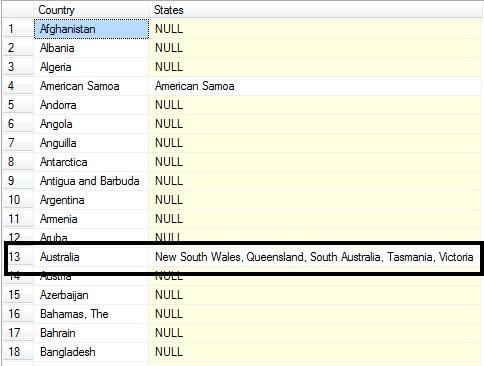Select the Bahamas, The country cell

point(91,314)
